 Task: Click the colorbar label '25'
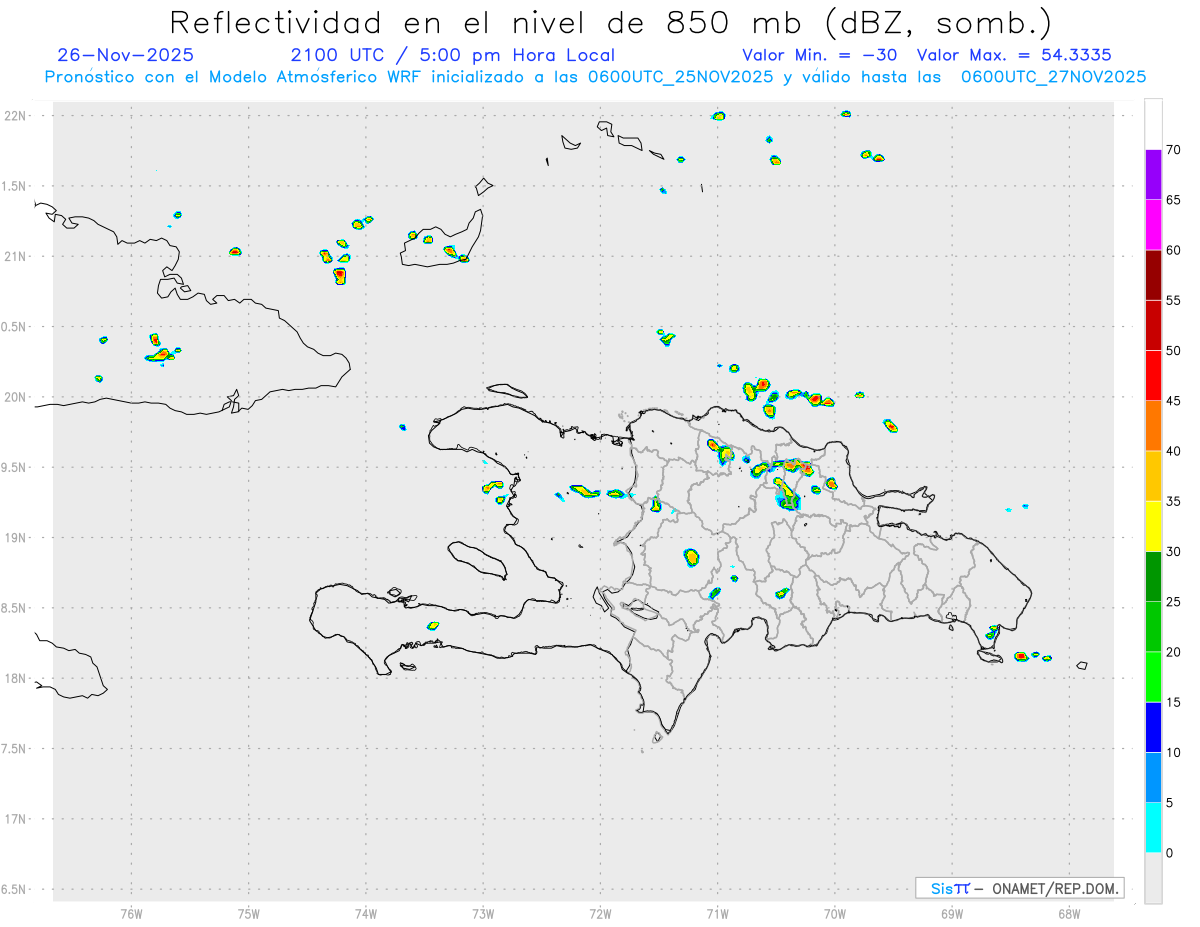[x=1173, y=602]
